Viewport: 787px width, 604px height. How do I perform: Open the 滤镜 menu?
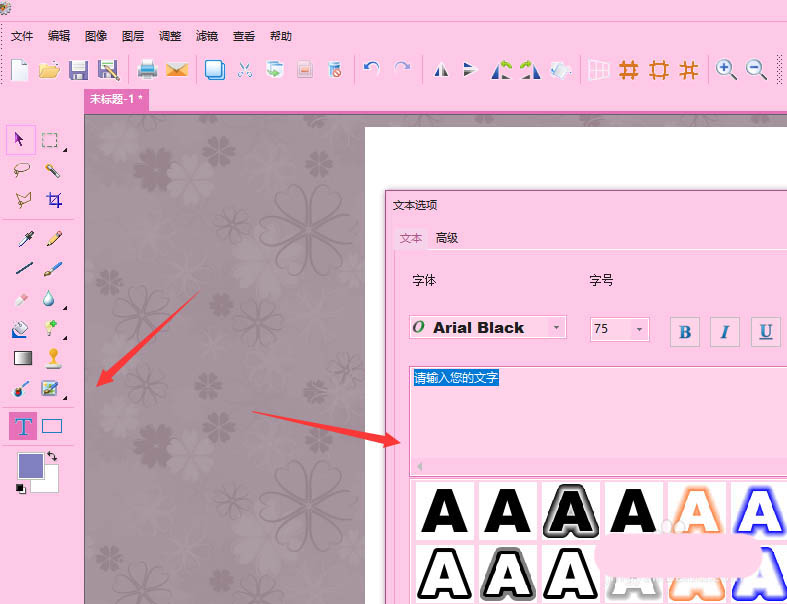(207, 36)
